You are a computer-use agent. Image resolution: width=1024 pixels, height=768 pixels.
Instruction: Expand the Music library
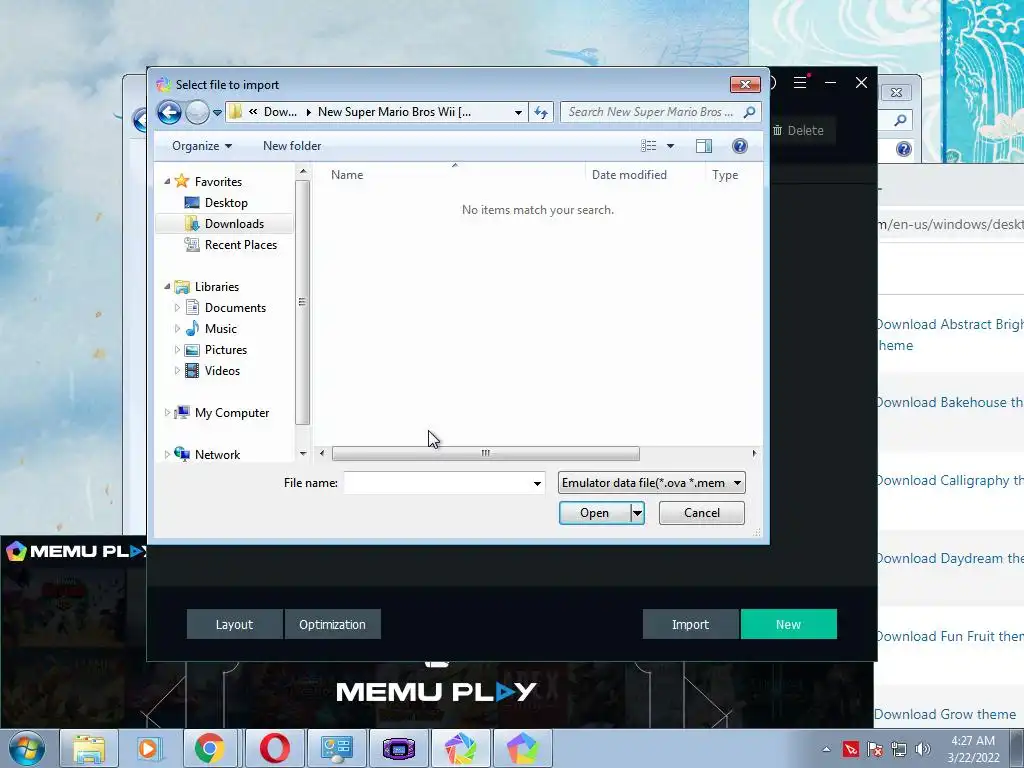[x=177, y=328]
